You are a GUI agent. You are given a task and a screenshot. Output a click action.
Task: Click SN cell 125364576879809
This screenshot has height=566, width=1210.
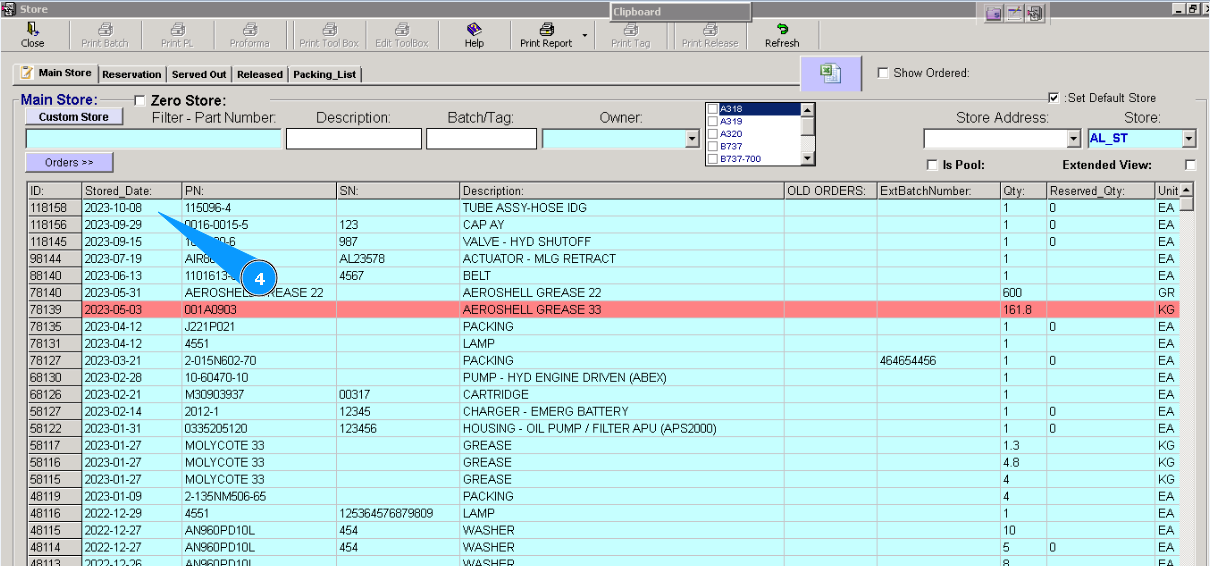[x=398, y=514]
